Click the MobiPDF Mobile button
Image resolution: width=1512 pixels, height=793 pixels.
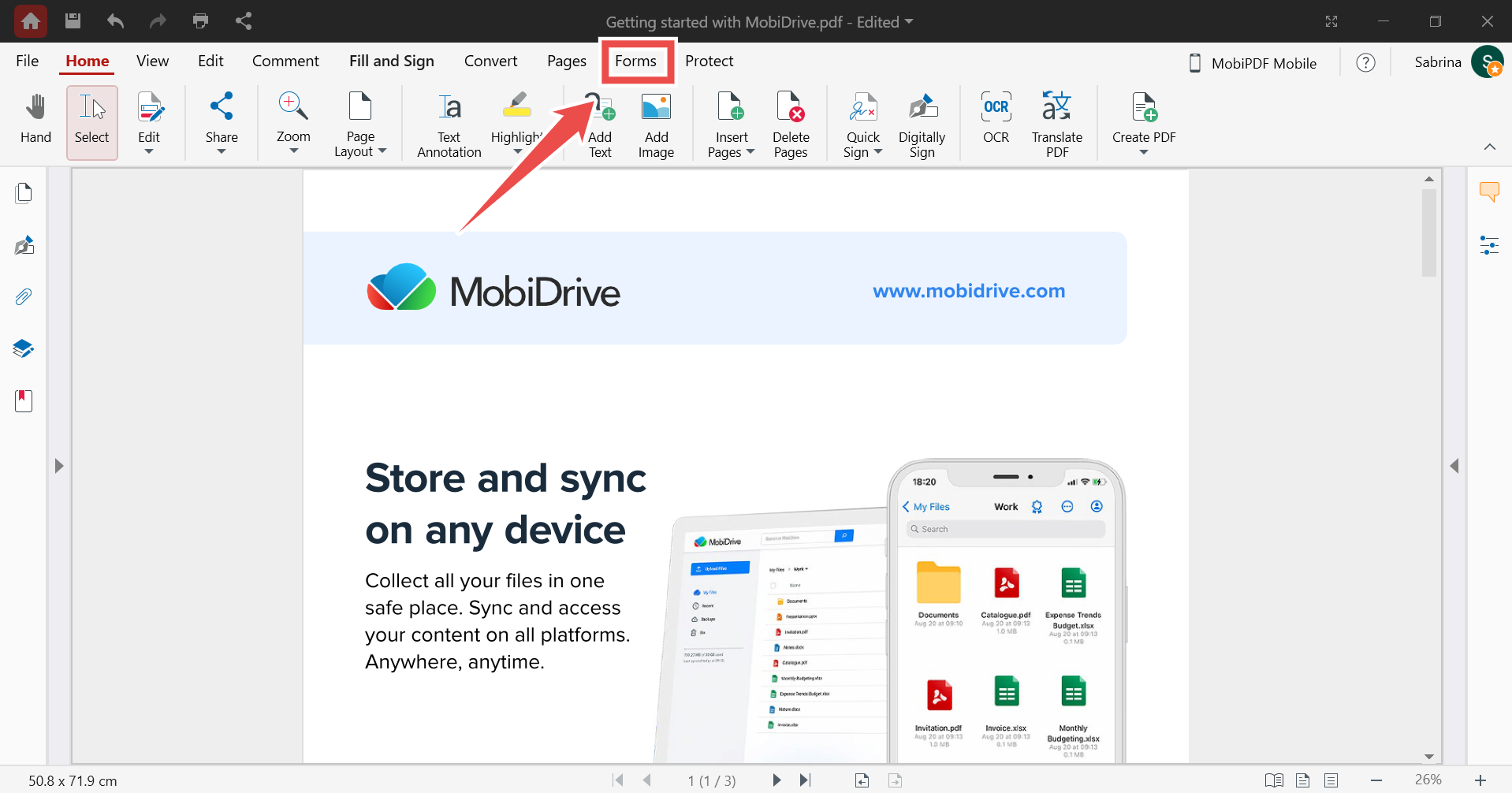click(x=1253, y=63)
